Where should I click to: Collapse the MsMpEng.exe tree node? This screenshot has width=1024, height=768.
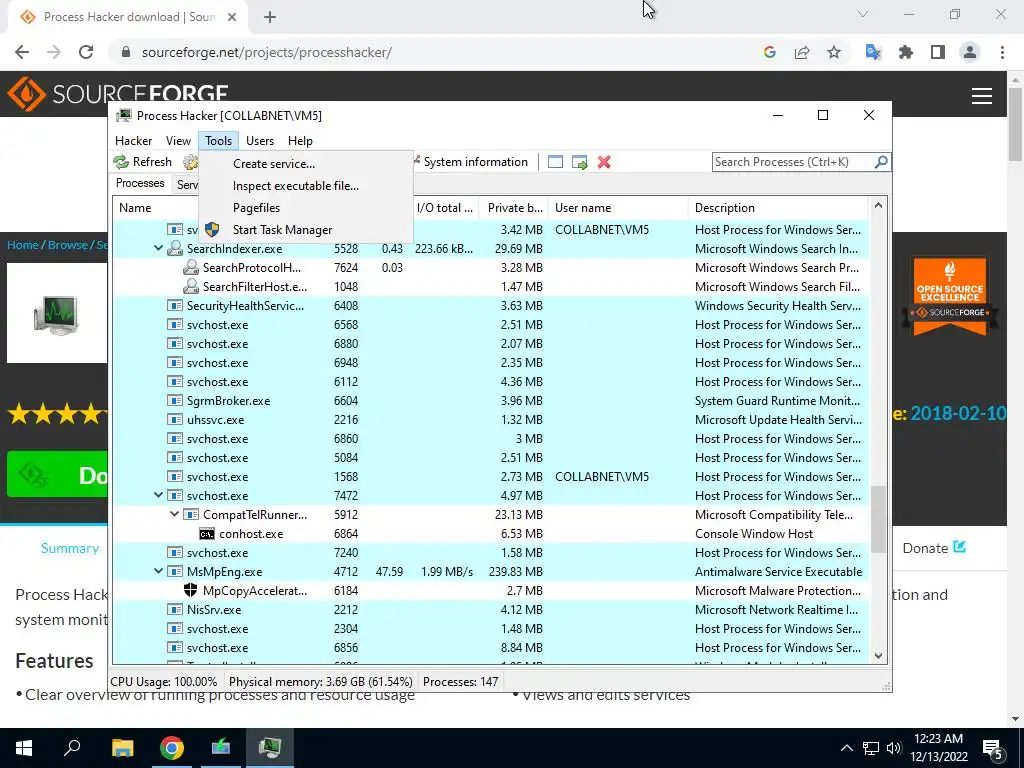158,571
